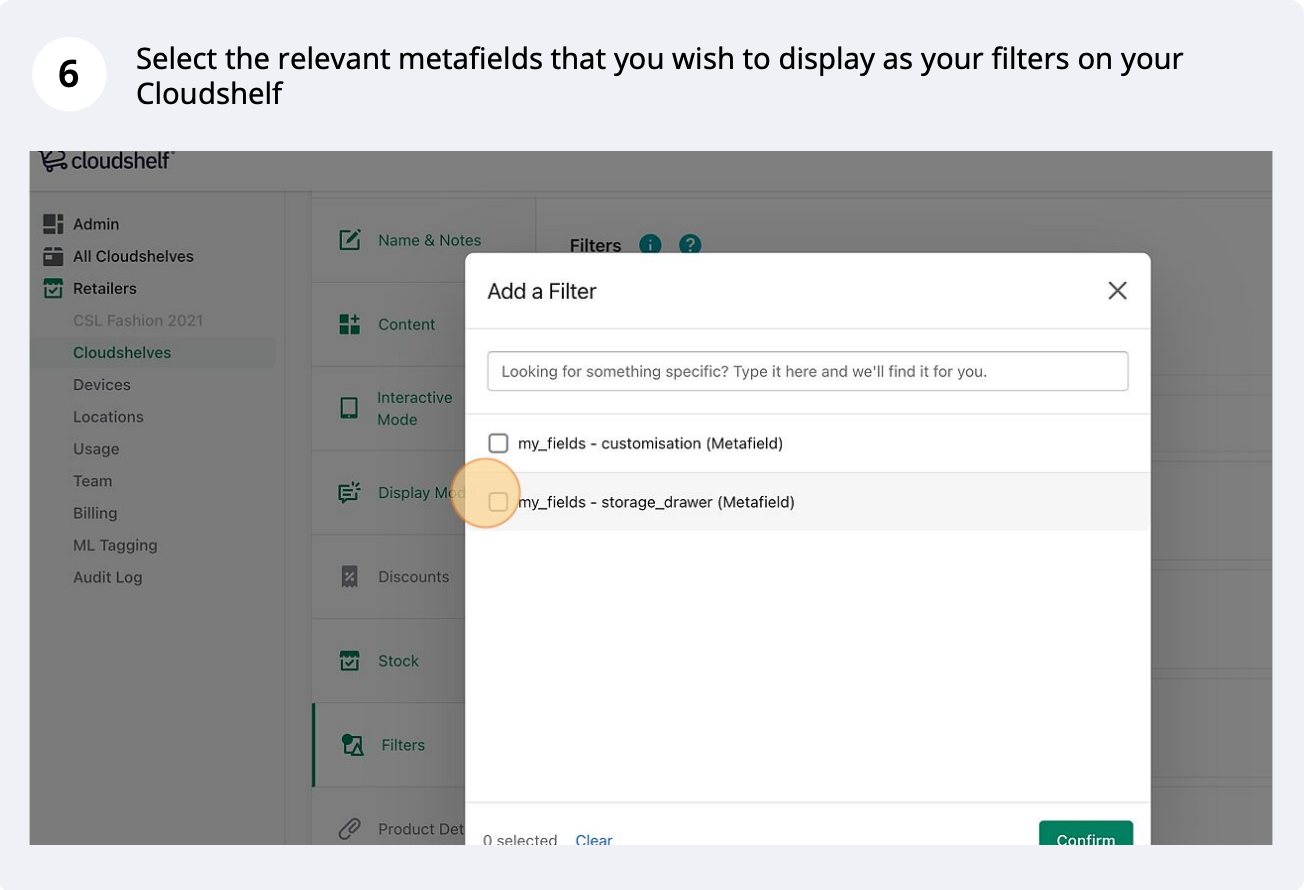Confirm the selected filters
Image resolution: width=1304 pixels, height=890 pixels.
[x=1086, y=833]
